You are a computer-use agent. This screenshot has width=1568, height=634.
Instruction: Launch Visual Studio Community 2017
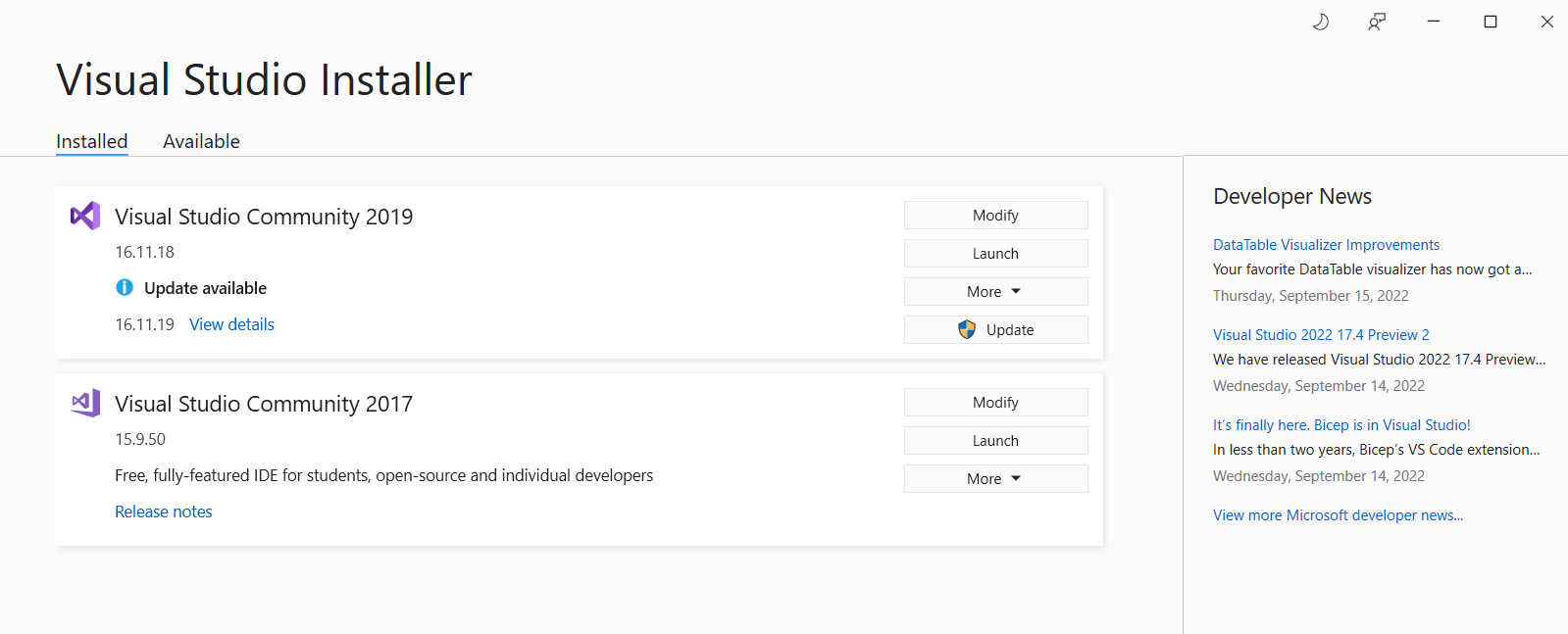tap(995, 441)
